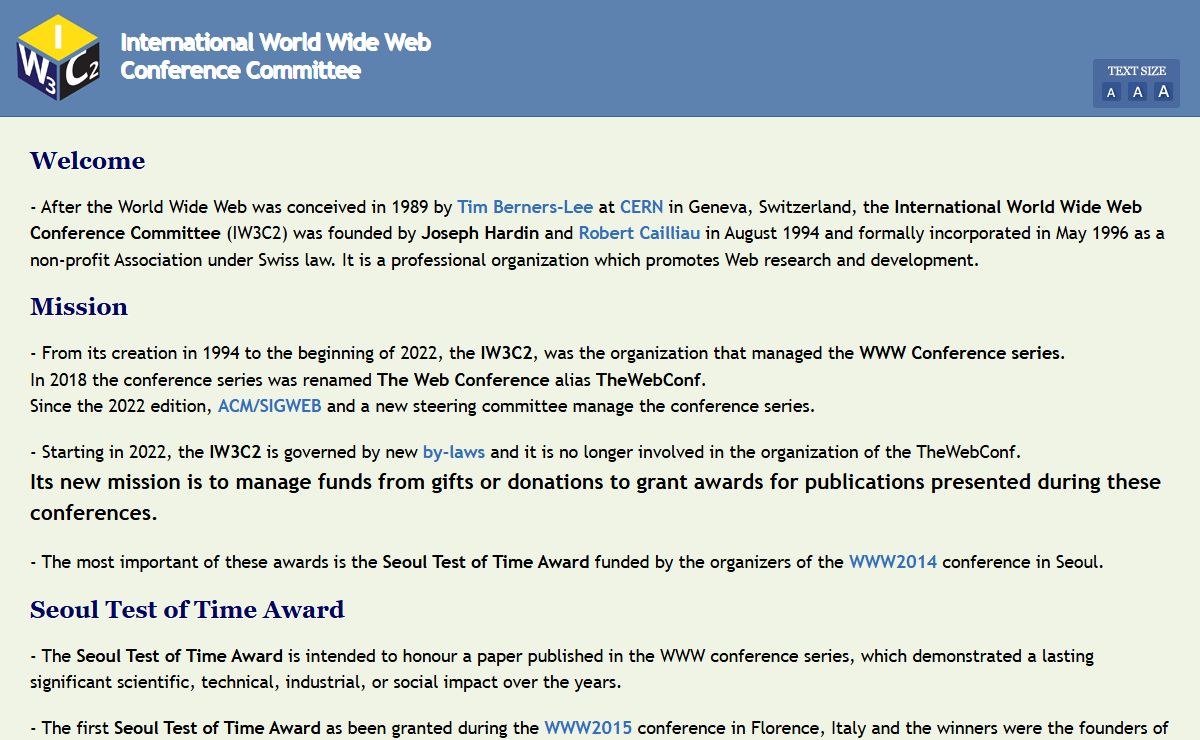This screenshot has height=740, width=1200.
Task: Click the bold text 'Joseph Hardin'
Action: click(482, 233)
